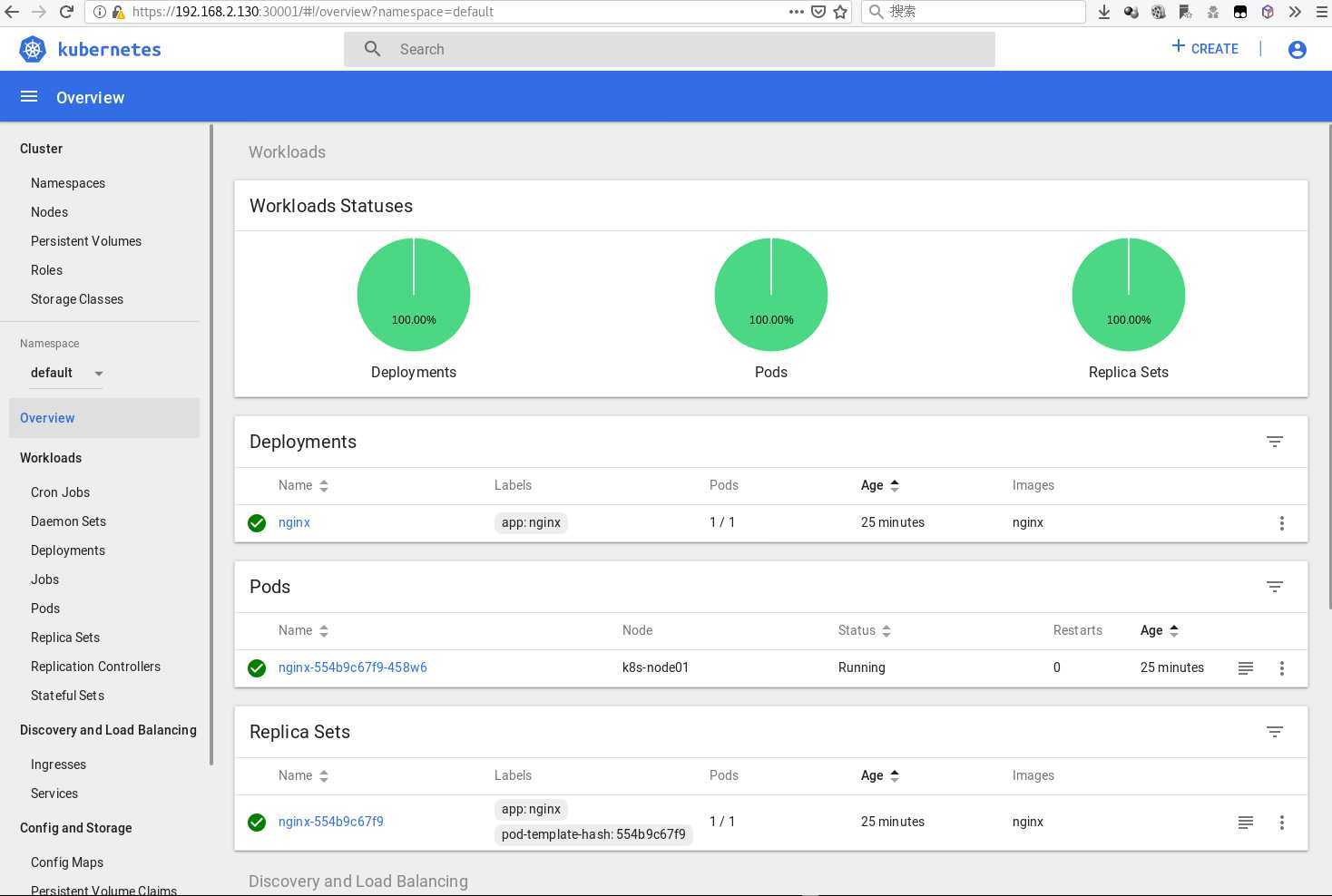Viewport: 1332px width, 896px height.
Task: View logs of nginx-554b9c67f9-458w6 pod
Action: point(1246,668)
